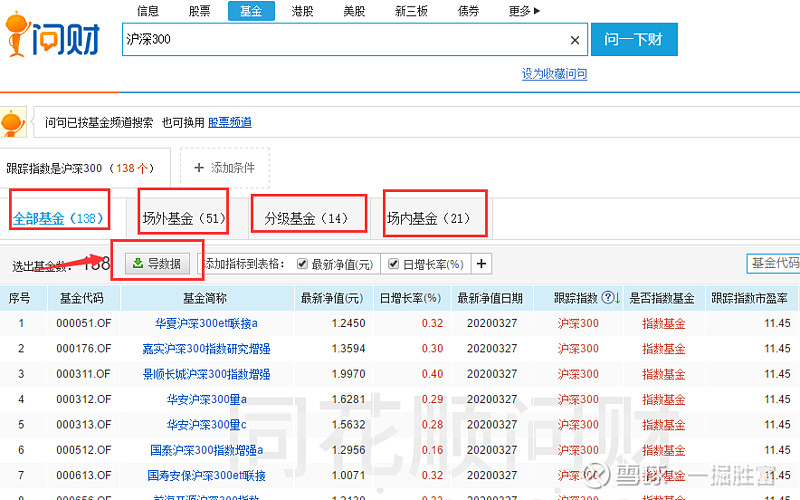
Task: Click the 序号 column header
Action: pyautogui.click(x=19, y=298)
